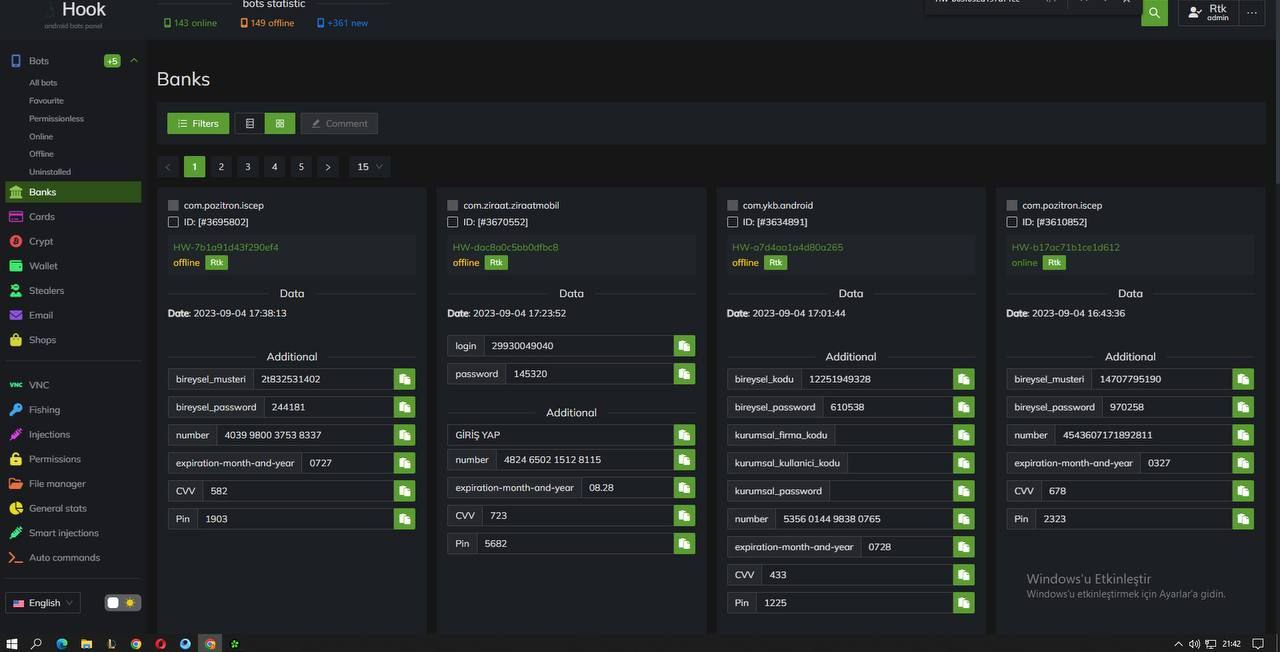Open the 15 per page dropdown
This screenshot has height=652, width=1280.
pyautogui.click(x=369, y=167)
